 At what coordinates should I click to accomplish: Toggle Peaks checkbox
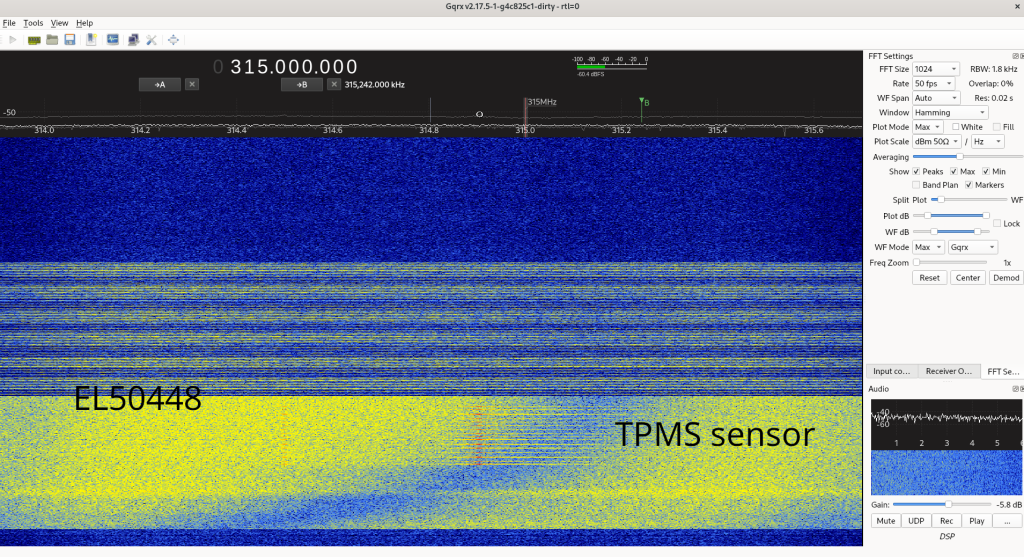pyautogui.click(x=916, y=171)
